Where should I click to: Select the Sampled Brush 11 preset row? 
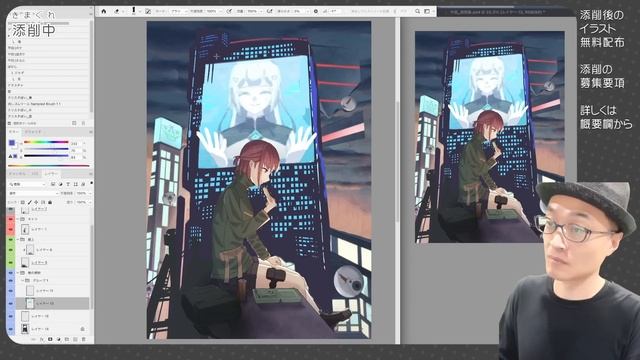(x=48, y=104)
